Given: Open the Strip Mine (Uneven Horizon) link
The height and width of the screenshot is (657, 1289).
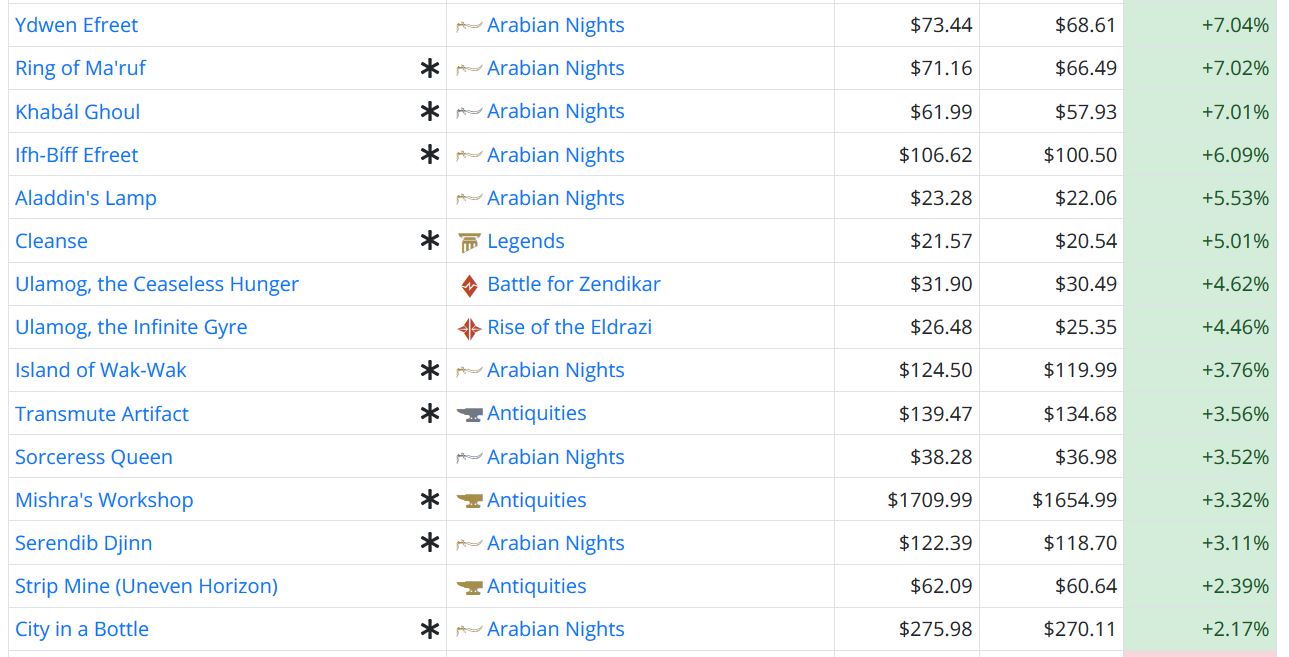Looking at the screenshot, I should (146, 586).
